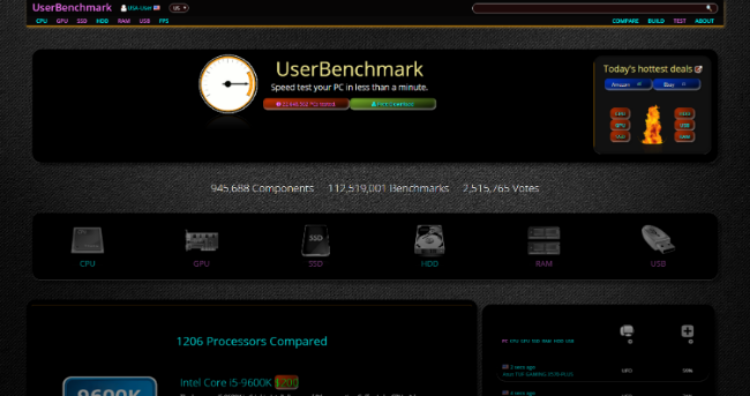
Task: Open USB in the top navigation
Action: click(144, 21)
